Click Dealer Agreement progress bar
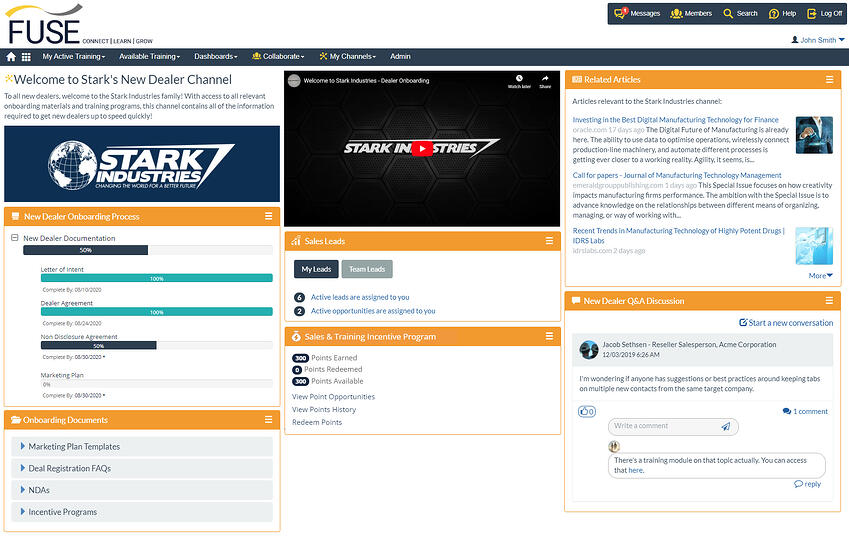849x550 pixels. pyautogui.click(x=156, y=312)
